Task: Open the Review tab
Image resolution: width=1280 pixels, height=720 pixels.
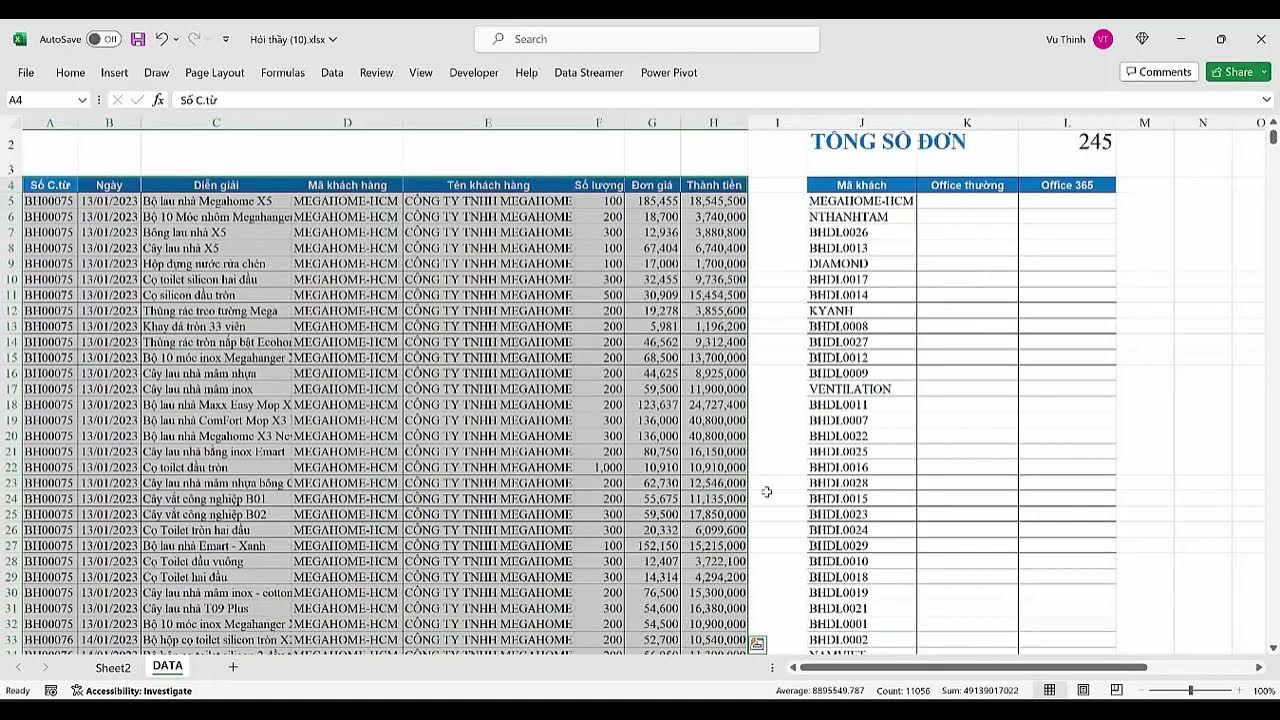Action: 376,72
